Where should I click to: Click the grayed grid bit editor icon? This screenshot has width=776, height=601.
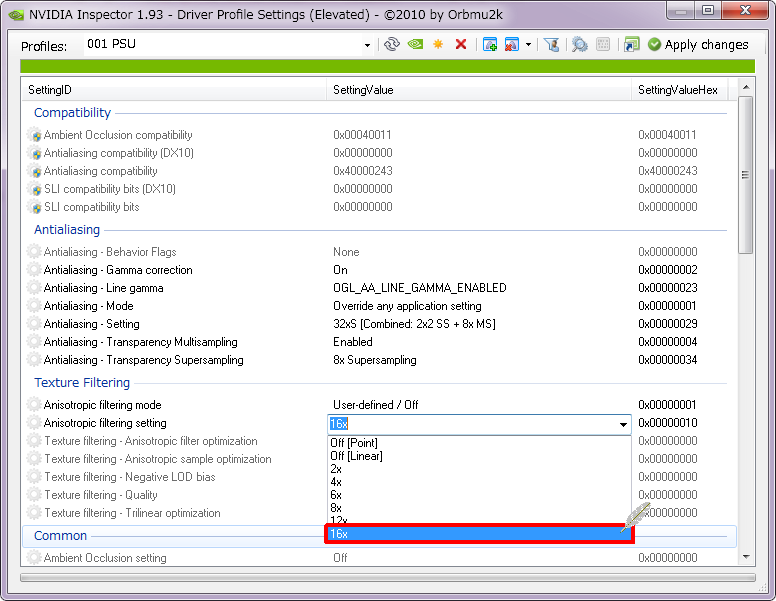tap(603, 45)
